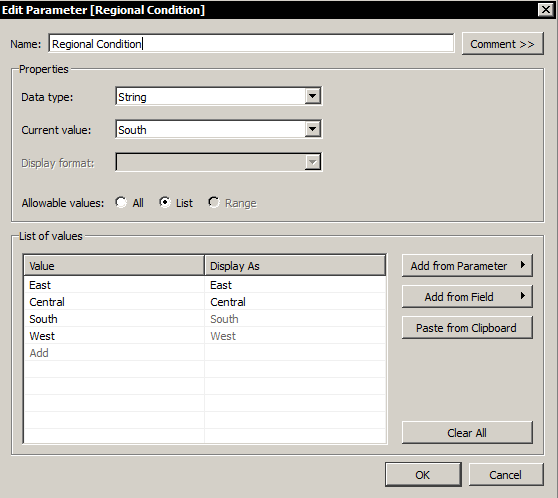Open the Data type dropdown arrow
This screenshot has width=558, height=498.
pos(312,96)
